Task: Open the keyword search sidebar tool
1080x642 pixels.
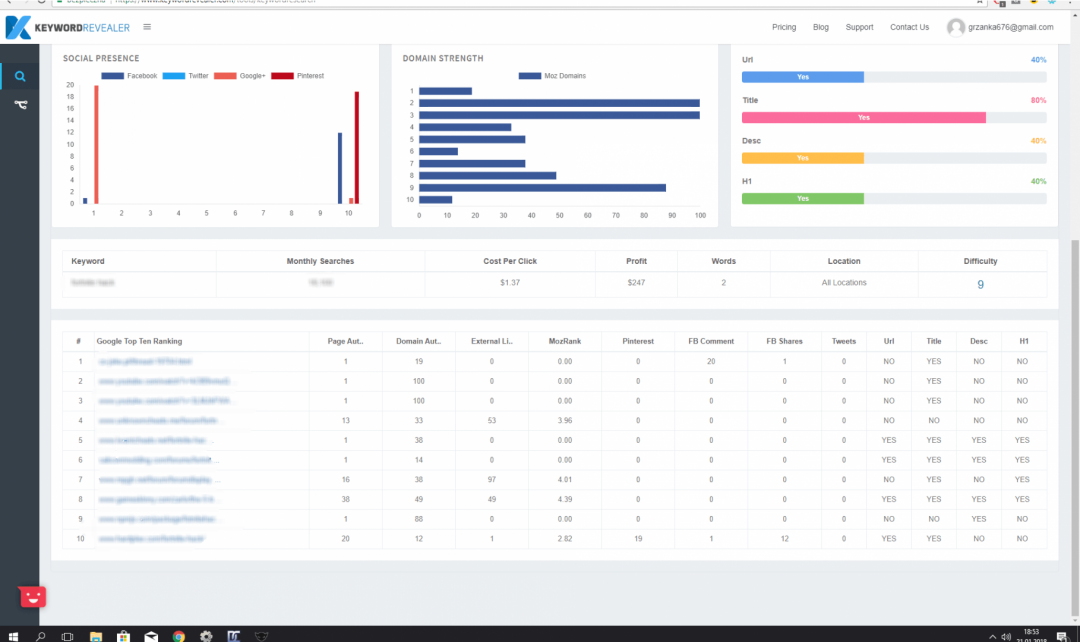Action: coord(20,76)
